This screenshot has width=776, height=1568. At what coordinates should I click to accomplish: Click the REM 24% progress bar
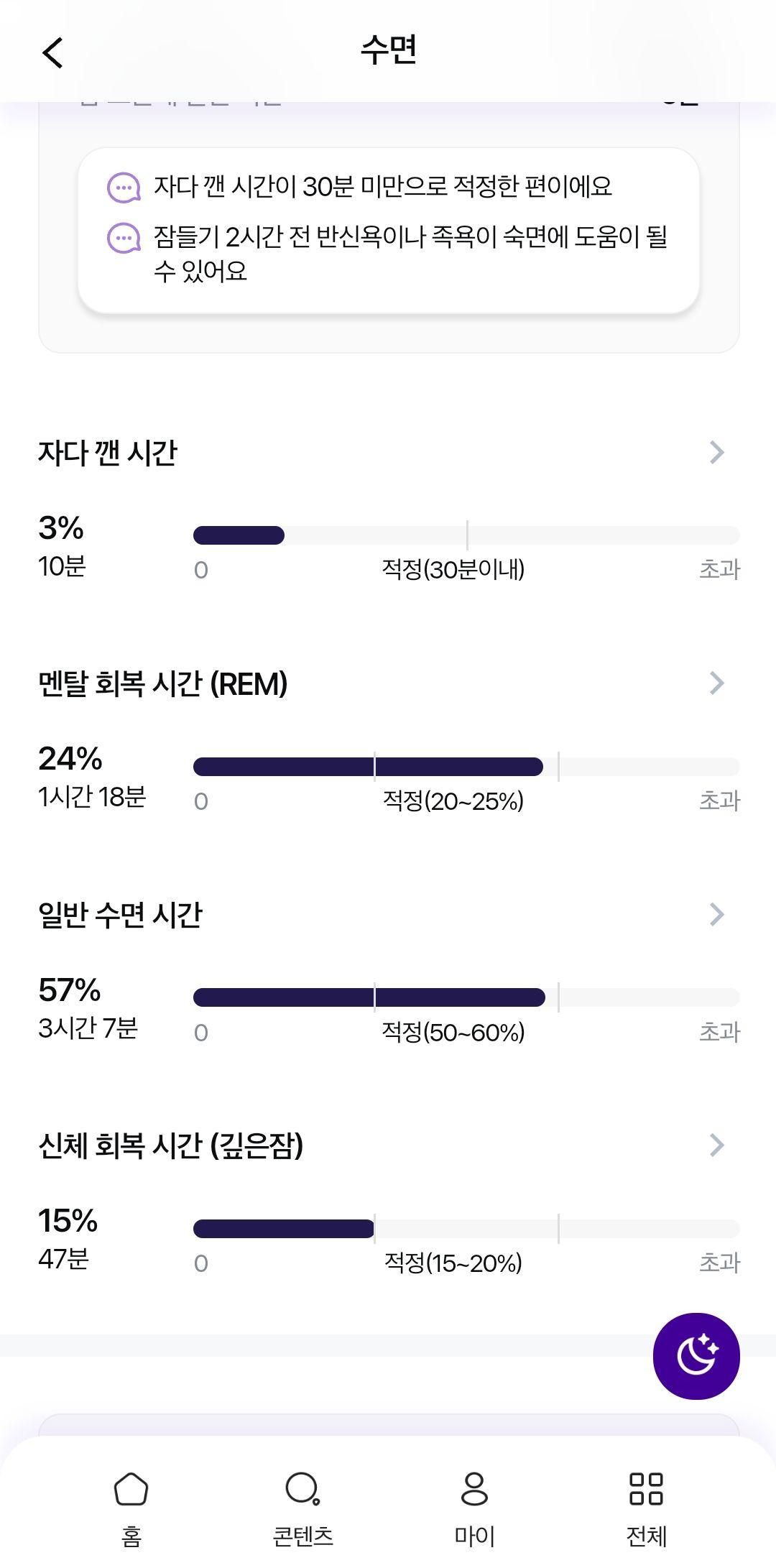tap(466, 767)
